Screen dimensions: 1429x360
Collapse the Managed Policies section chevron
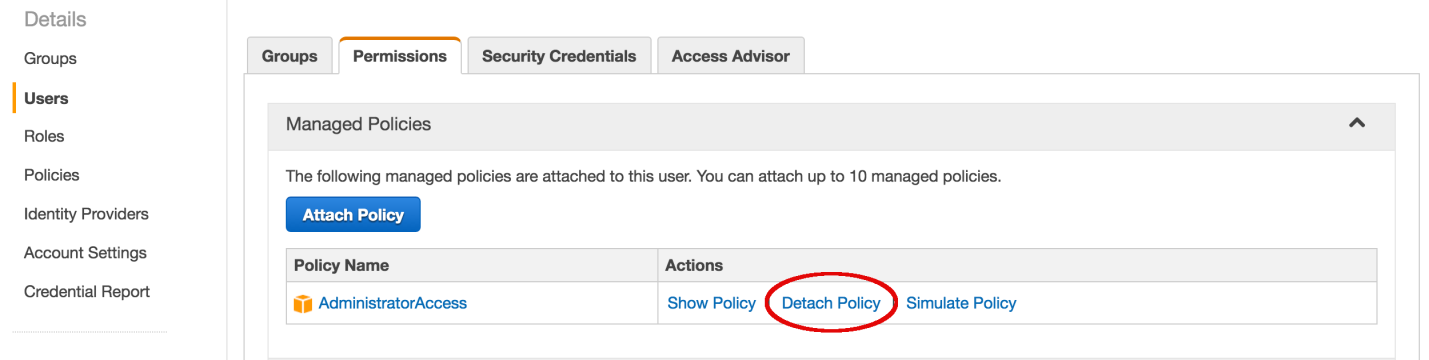1357,123
